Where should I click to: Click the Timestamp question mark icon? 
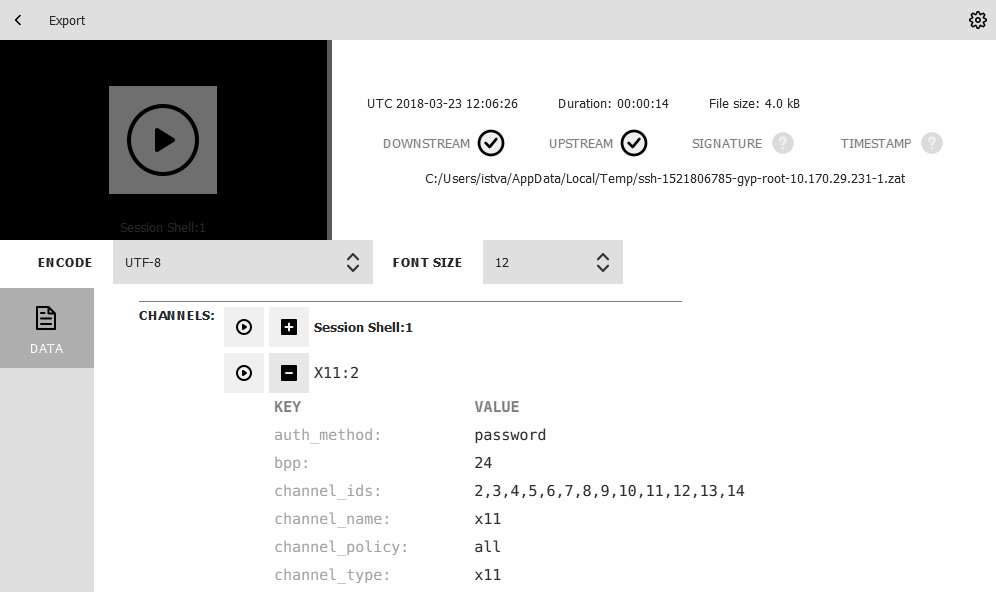click(x=932, y=143)
